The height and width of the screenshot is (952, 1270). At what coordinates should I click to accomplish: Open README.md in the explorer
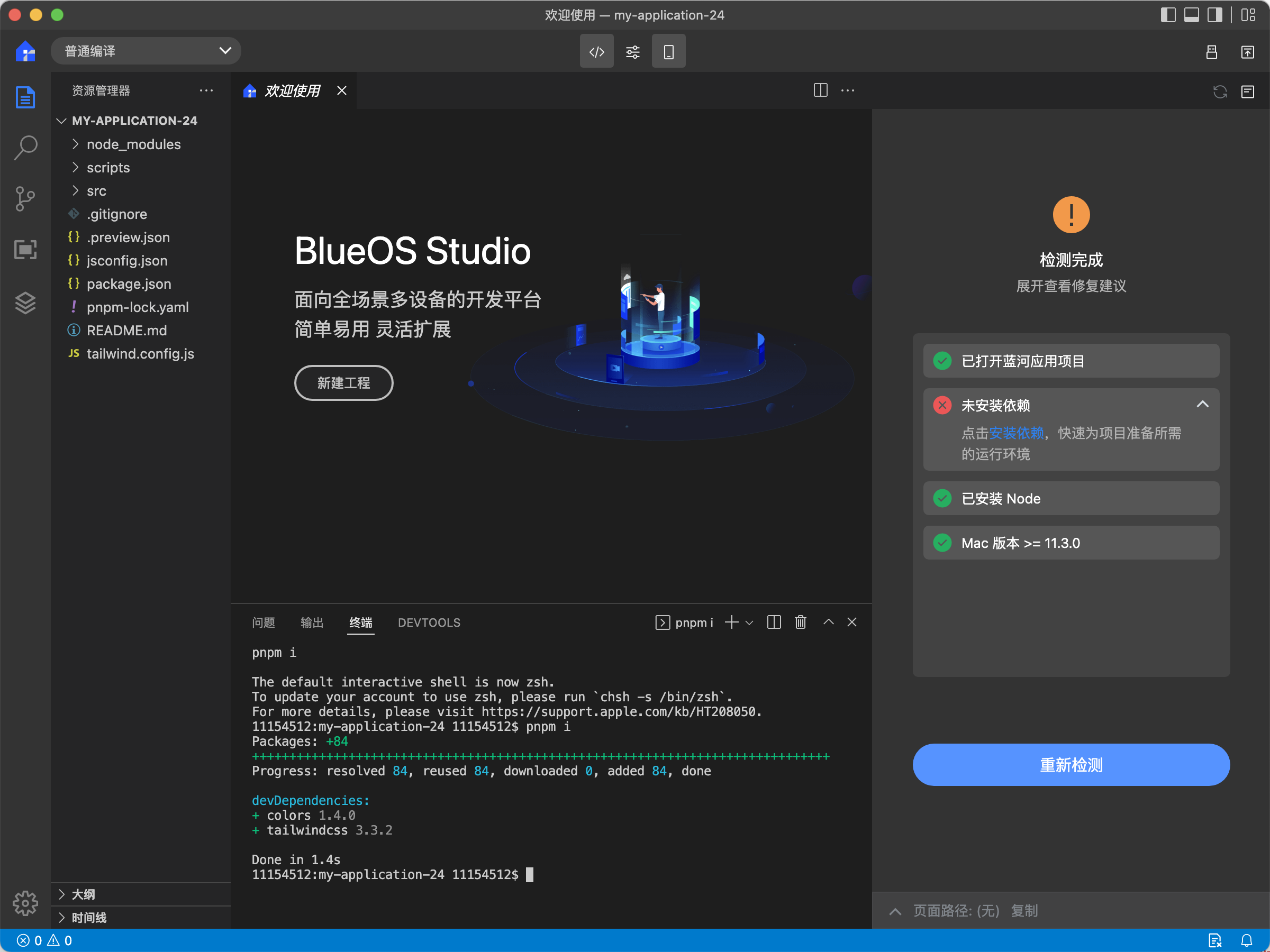tap(141, 330)
